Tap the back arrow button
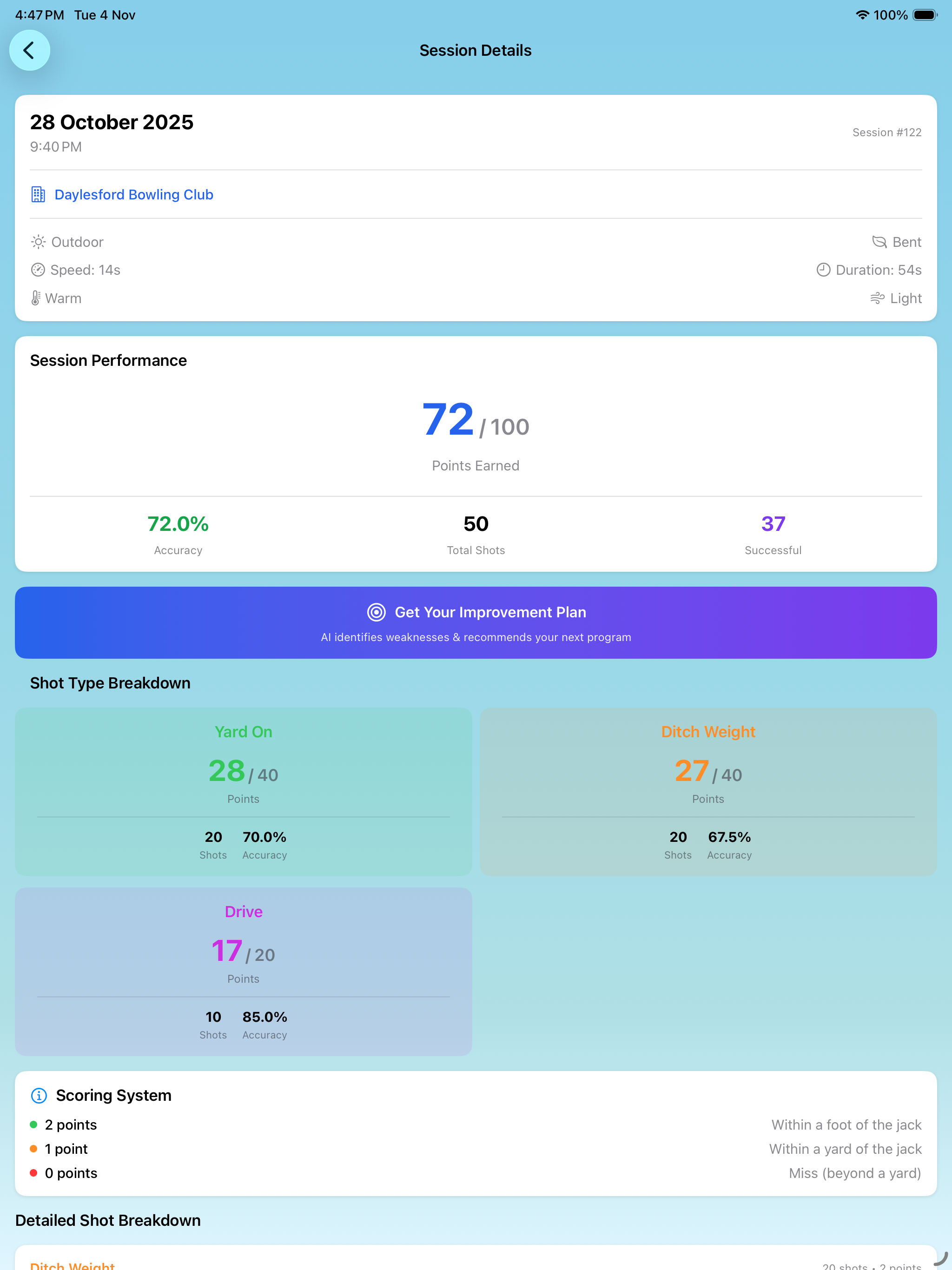This screenshot has width=952, height=1270. (x=29, y=51)
